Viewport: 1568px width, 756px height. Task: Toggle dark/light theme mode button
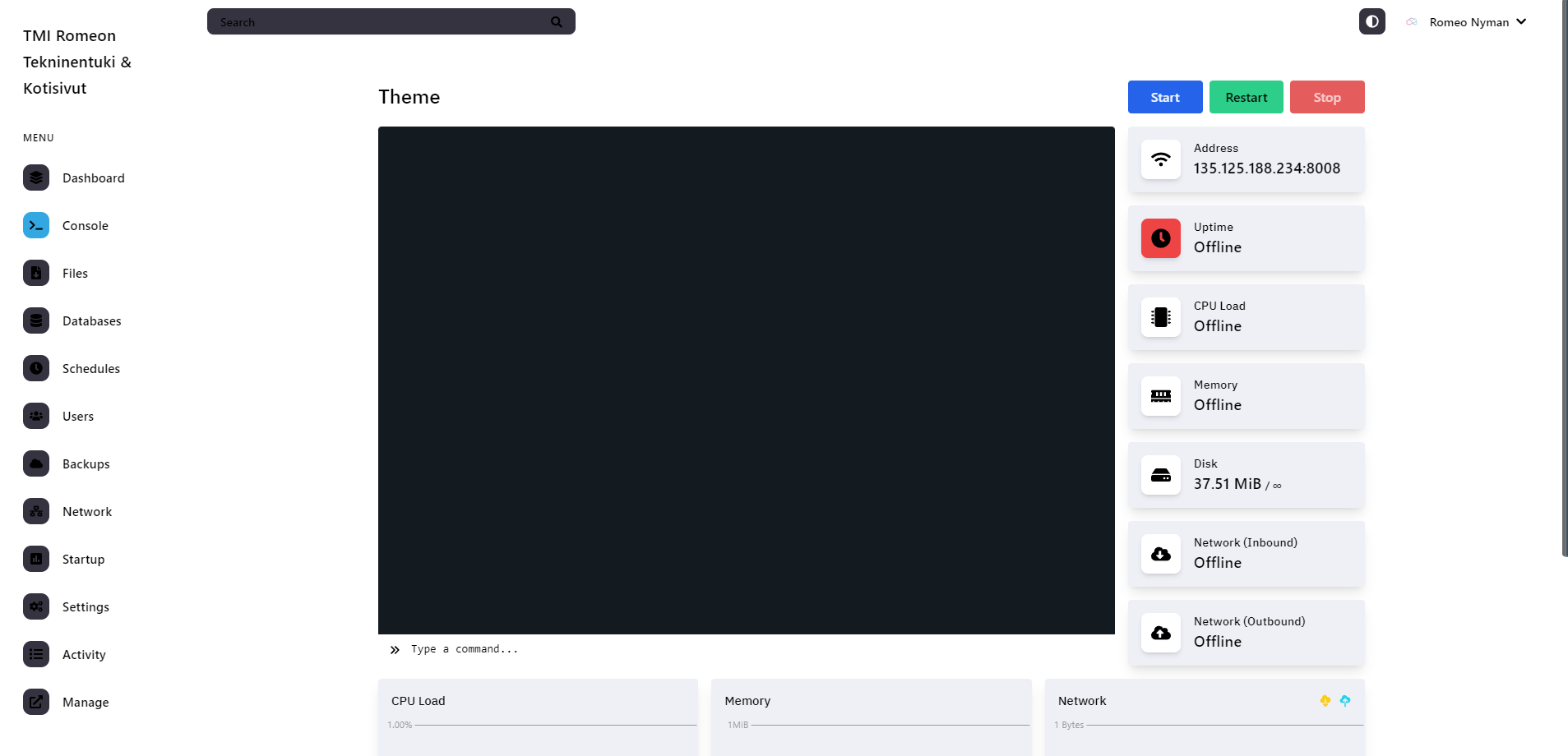click(x=1371, y=21)
